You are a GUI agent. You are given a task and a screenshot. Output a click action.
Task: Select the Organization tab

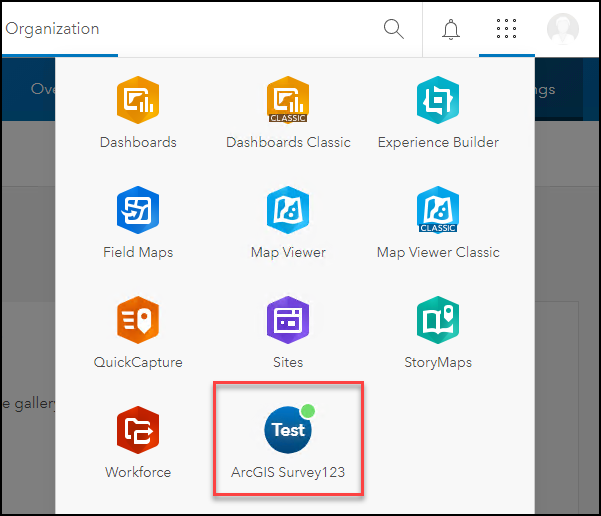pyautogui.click(x=53, y=29)
